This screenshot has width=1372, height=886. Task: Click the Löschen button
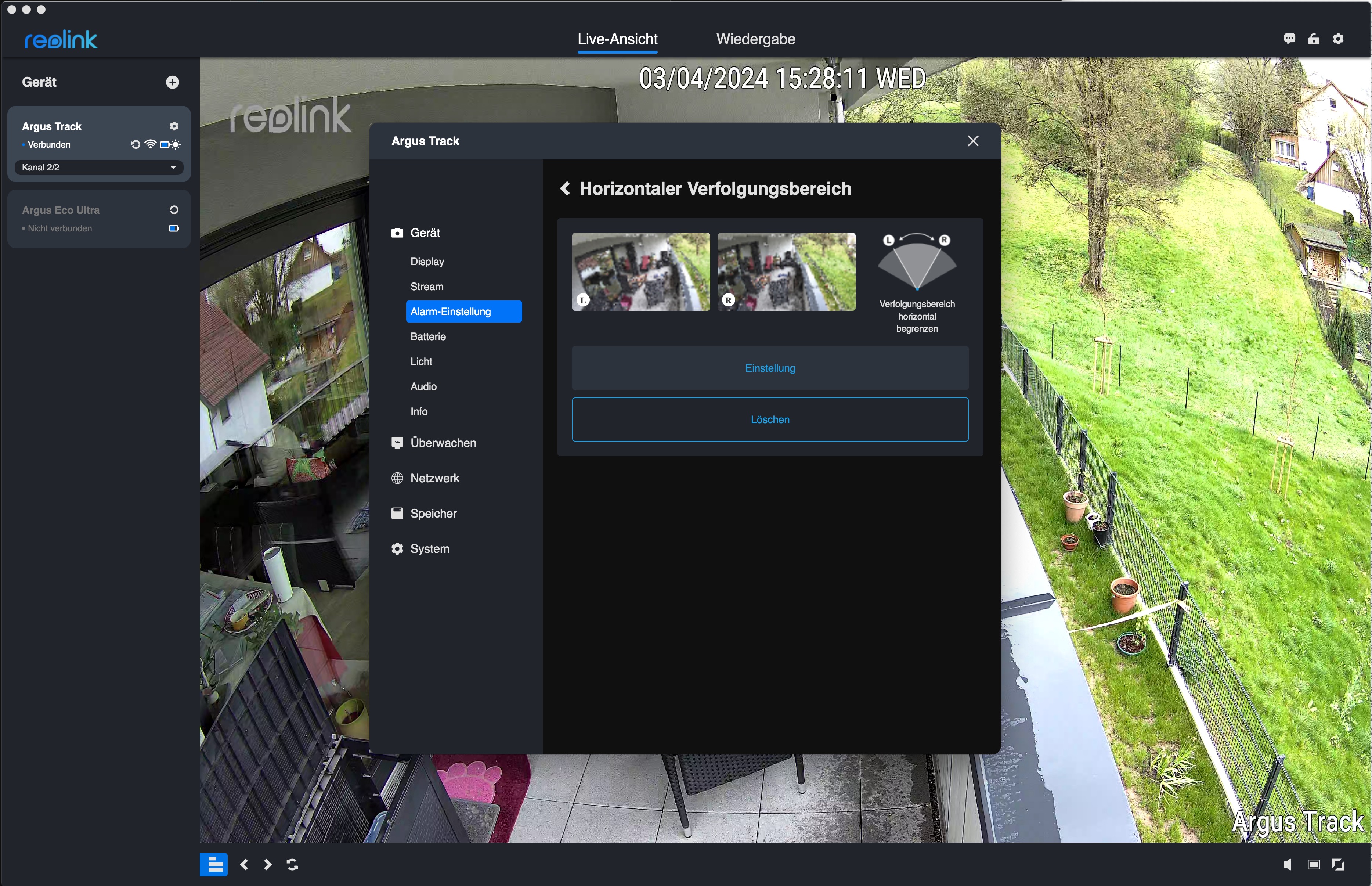770,419
